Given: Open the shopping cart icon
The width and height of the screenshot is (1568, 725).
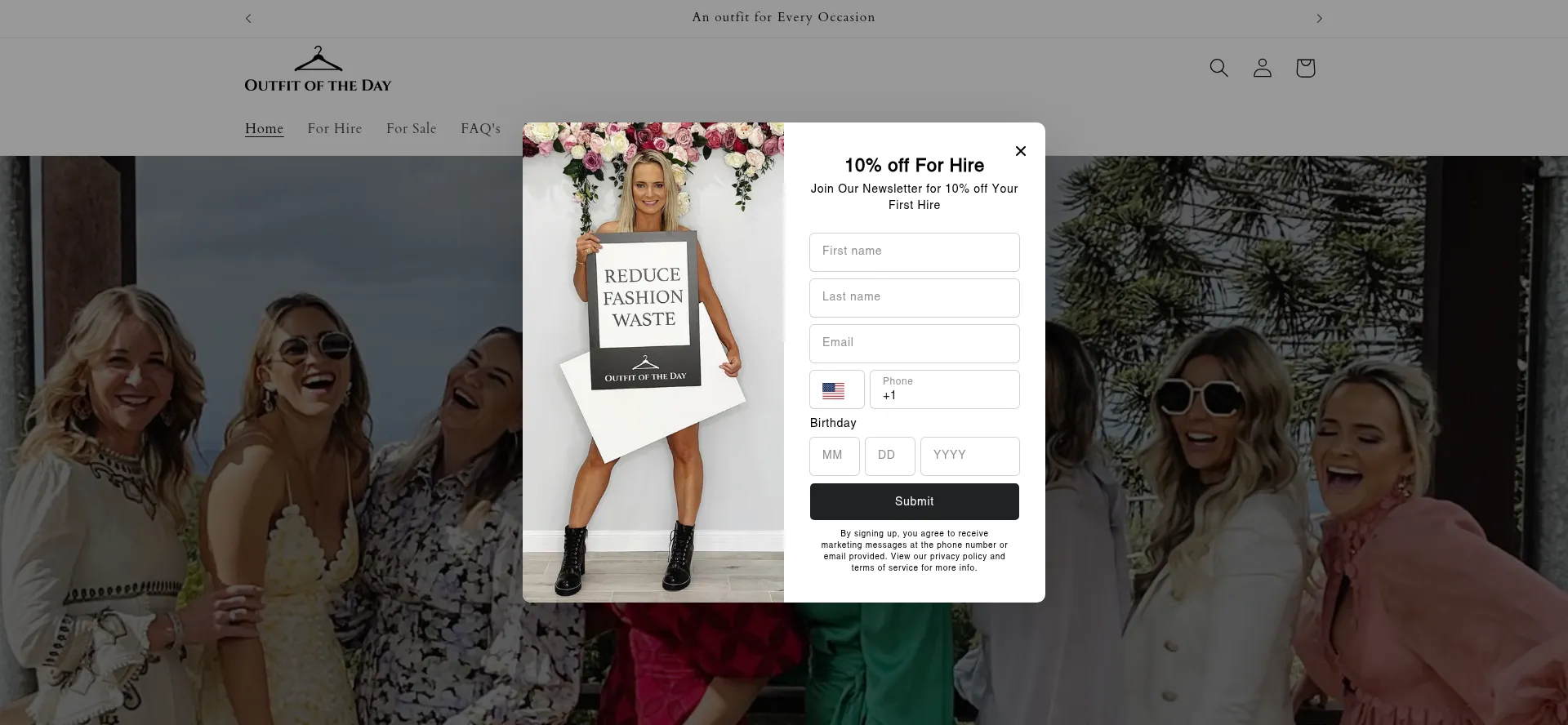Looking at the screenshot, I should click(x=1305, y=68).
